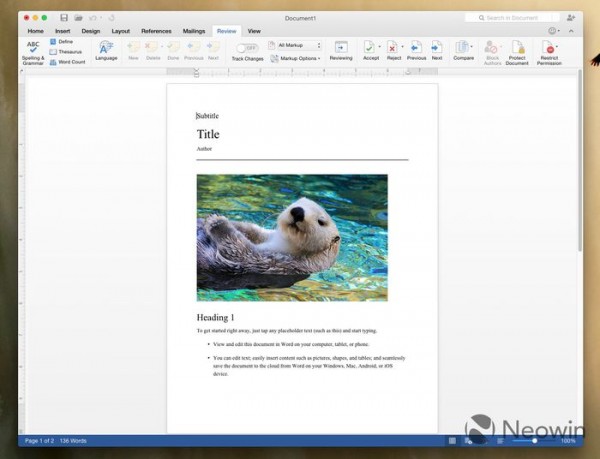Viewport: 600px width, 459px height.
Task: Click the Page 1 of 2 indicator
Action: pos(39,441)
